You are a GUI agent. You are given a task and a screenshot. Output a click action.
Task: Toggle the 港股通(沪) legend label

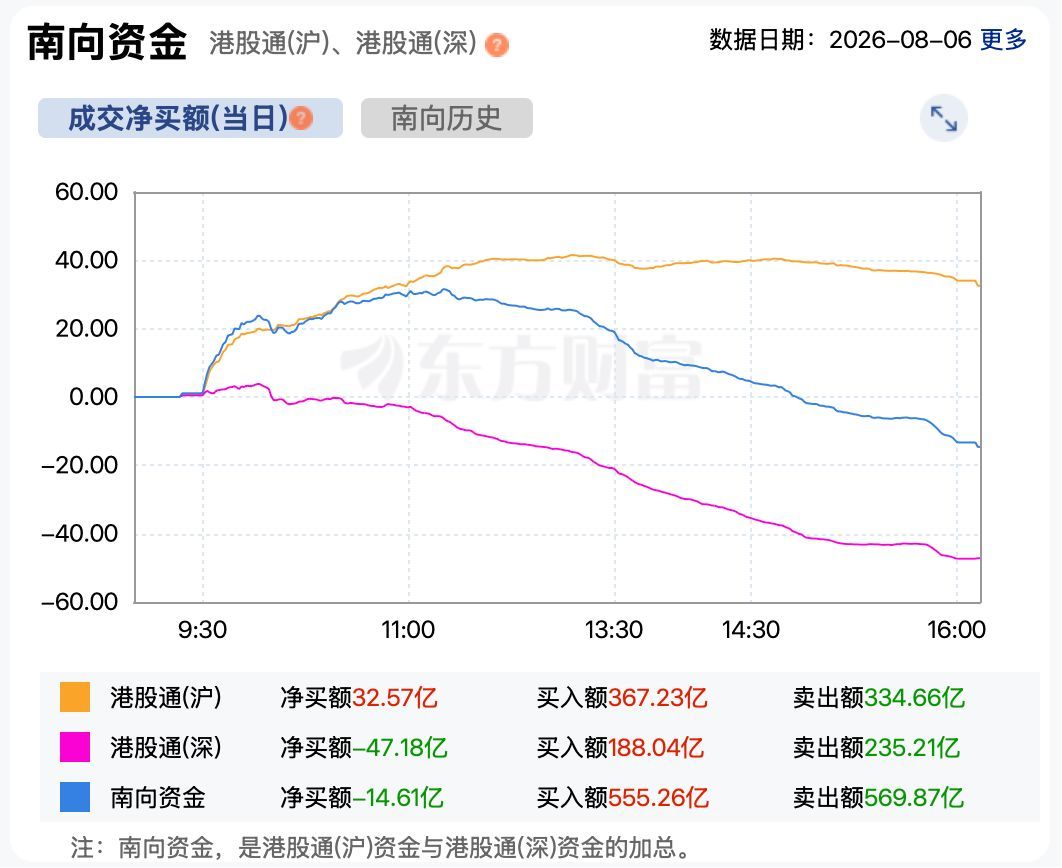(x=166, y=697)
